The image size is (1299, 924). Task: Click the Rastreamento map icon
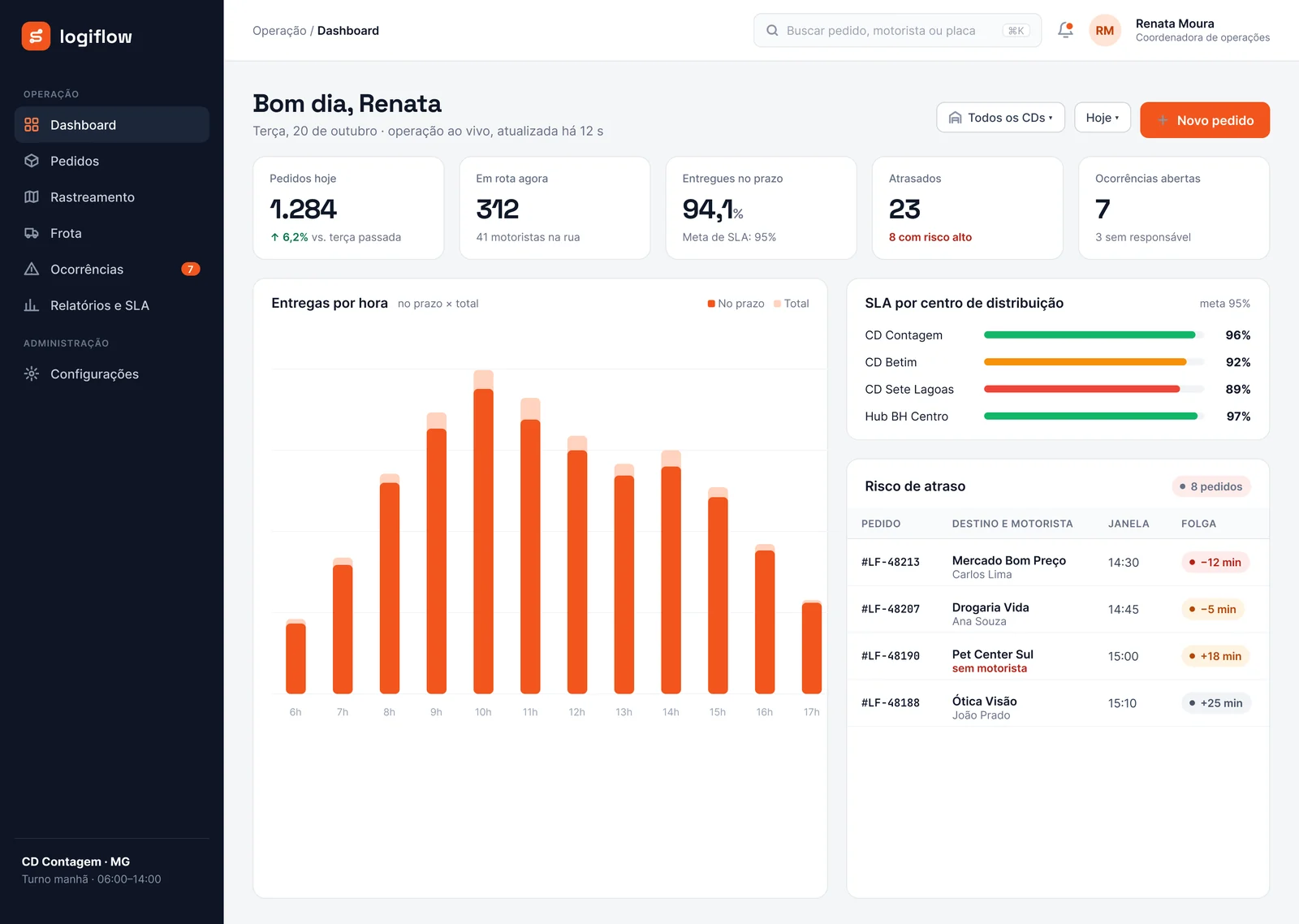pos(32,196)
